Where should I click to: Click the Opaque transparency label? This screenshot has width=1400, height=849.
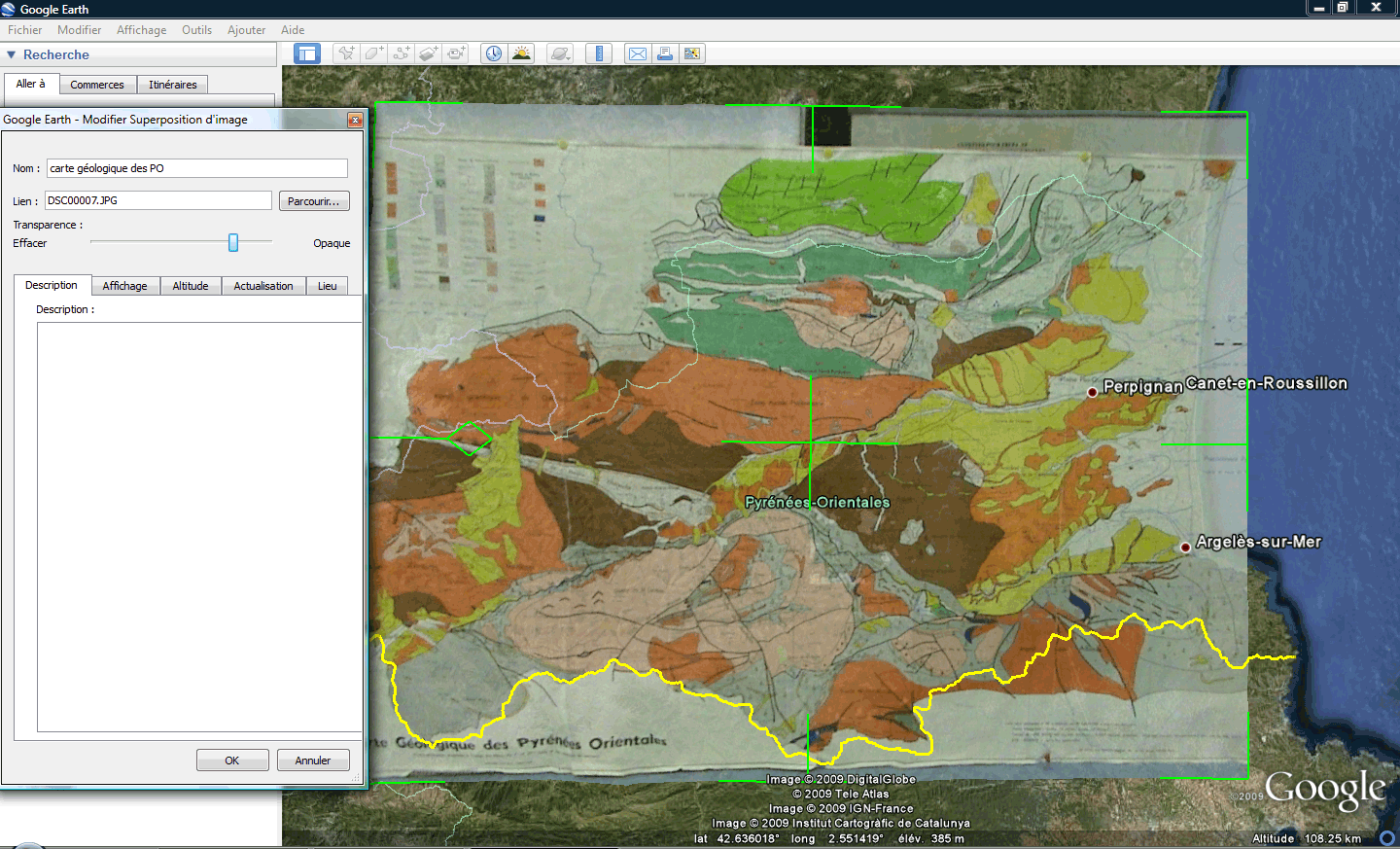tap(332, 243)
